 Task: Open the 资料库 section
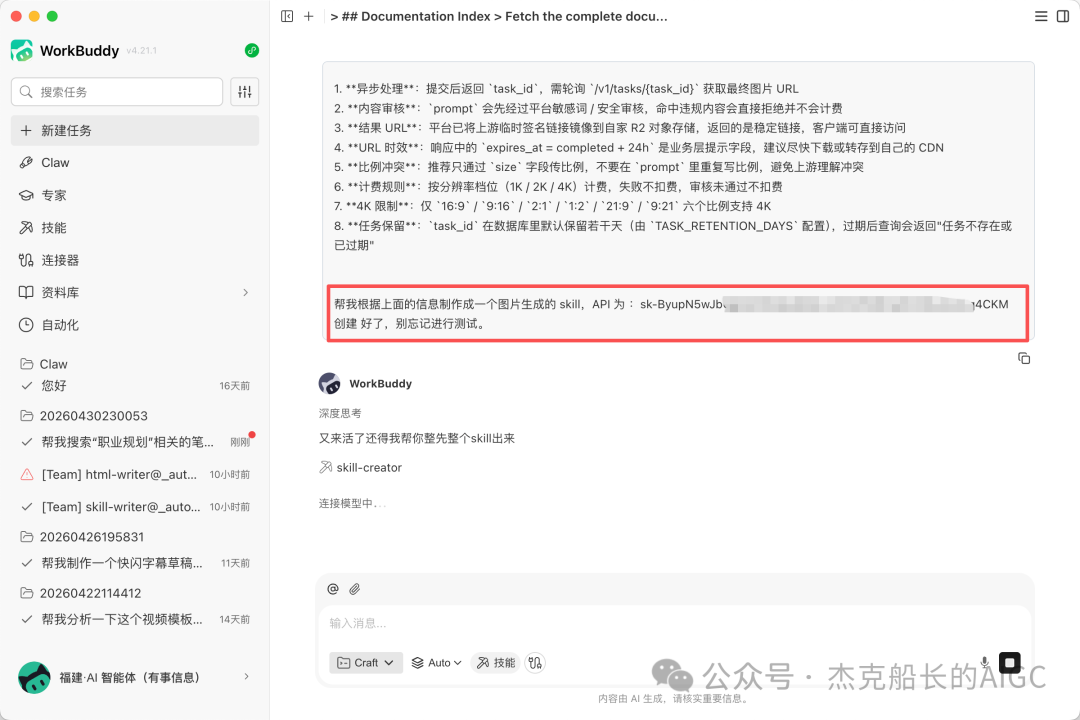[135, 292]
